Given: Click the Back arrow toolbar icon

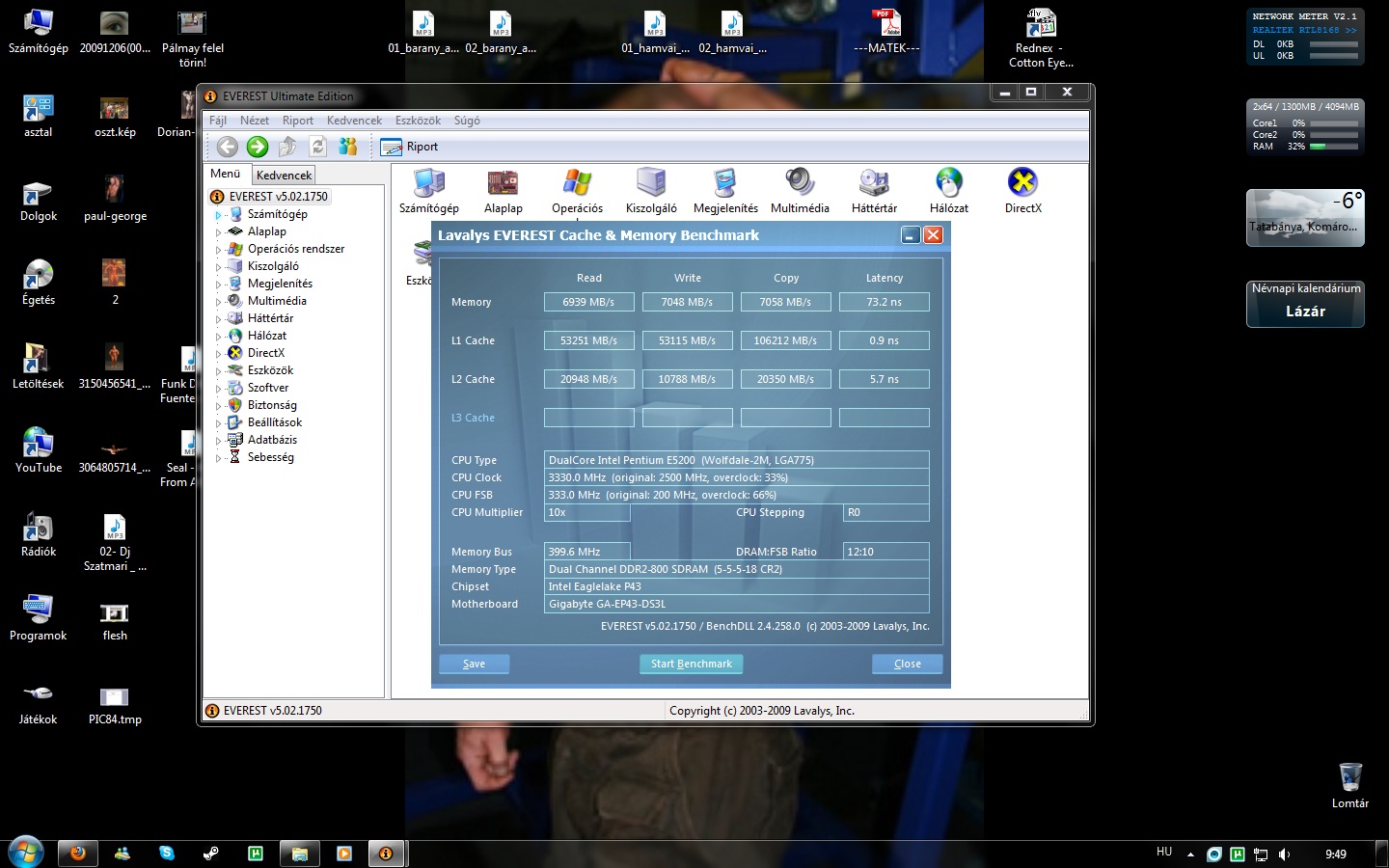Looking at the screenshot, I should coord(228,147).
